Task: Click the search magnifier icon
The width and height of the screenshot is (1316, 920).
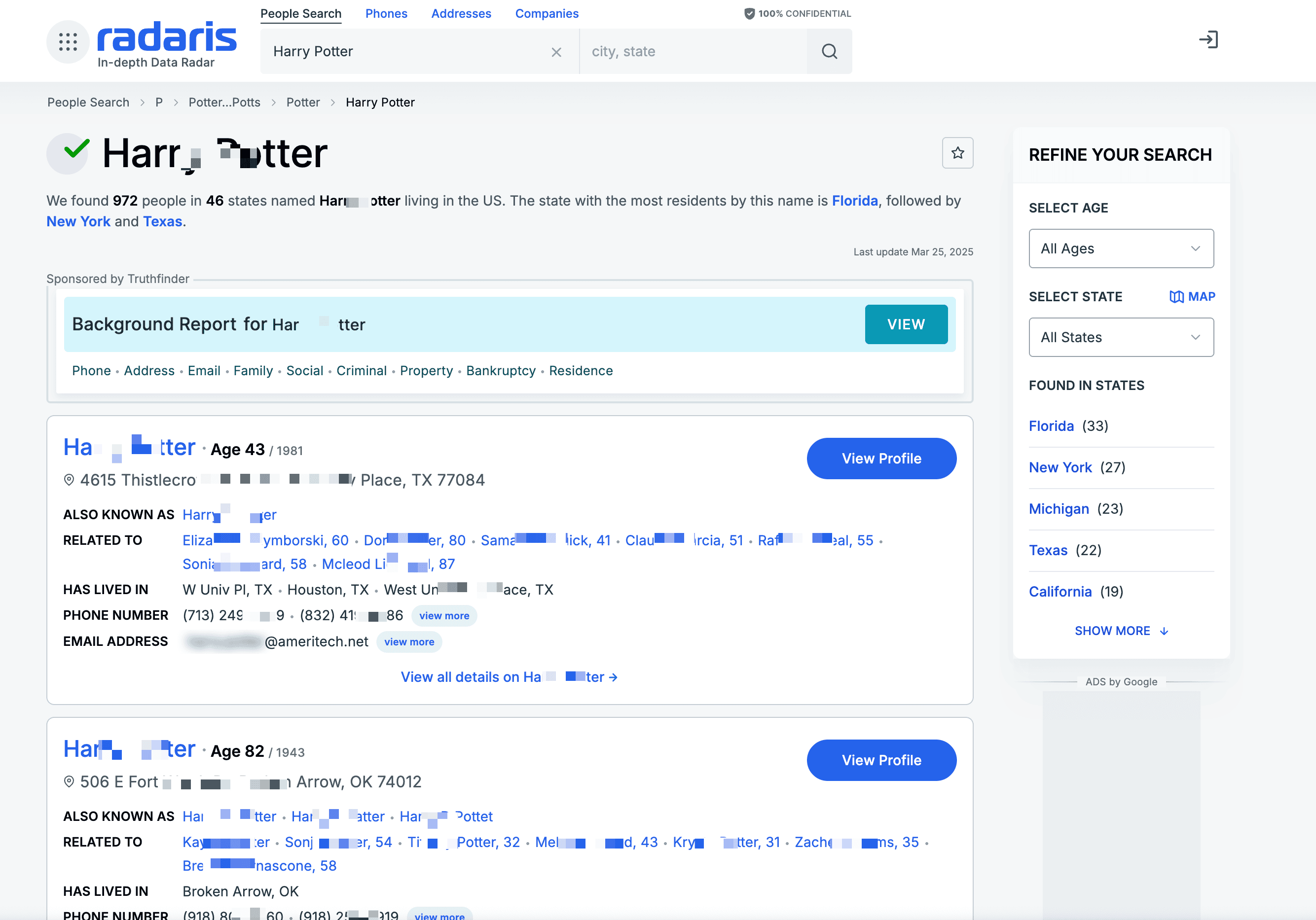Action: tap(829, 52)
